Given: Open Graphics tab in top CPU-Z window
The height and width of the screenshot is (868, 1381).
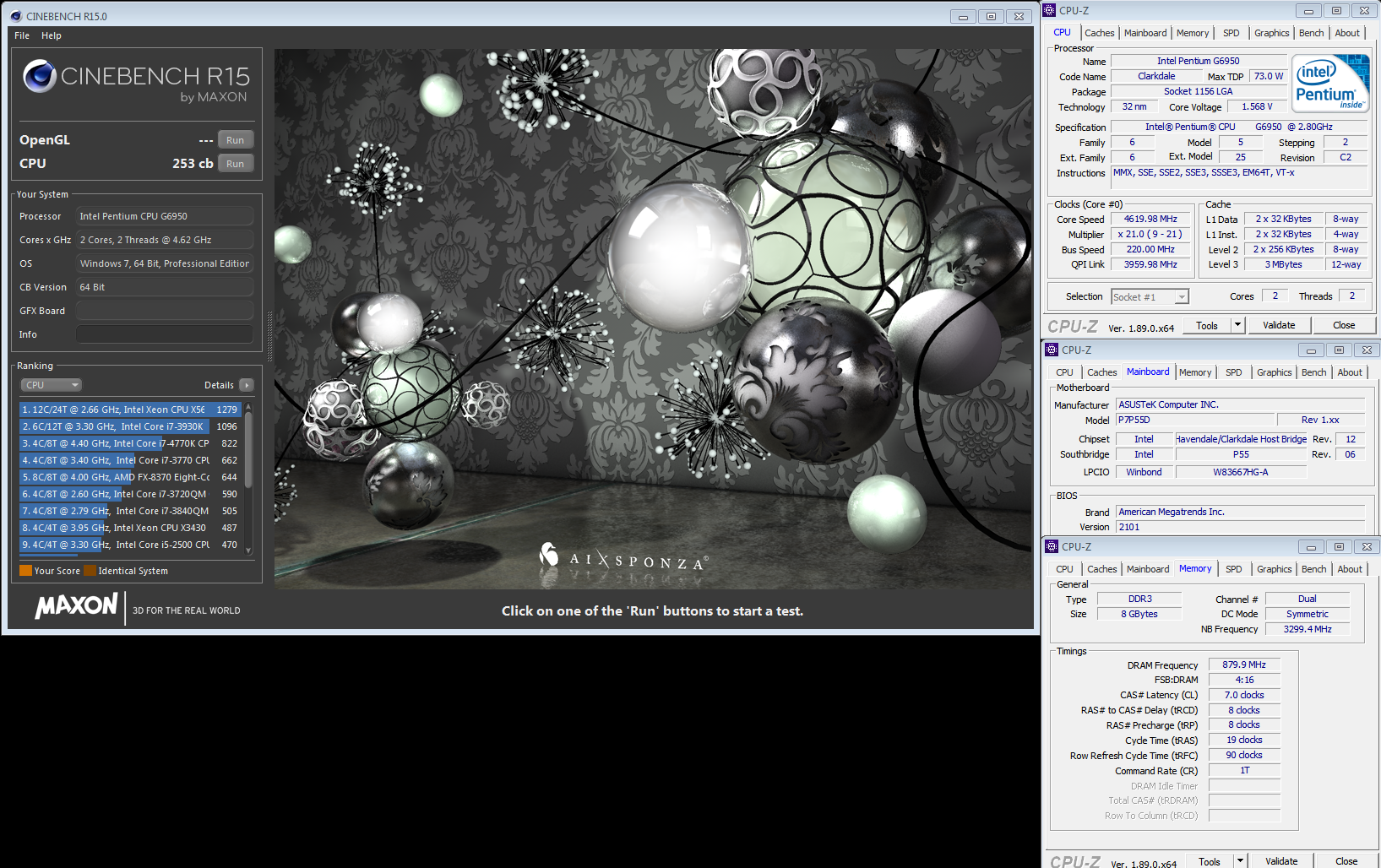Looking at the screenshot, I should click(1271, 33).
